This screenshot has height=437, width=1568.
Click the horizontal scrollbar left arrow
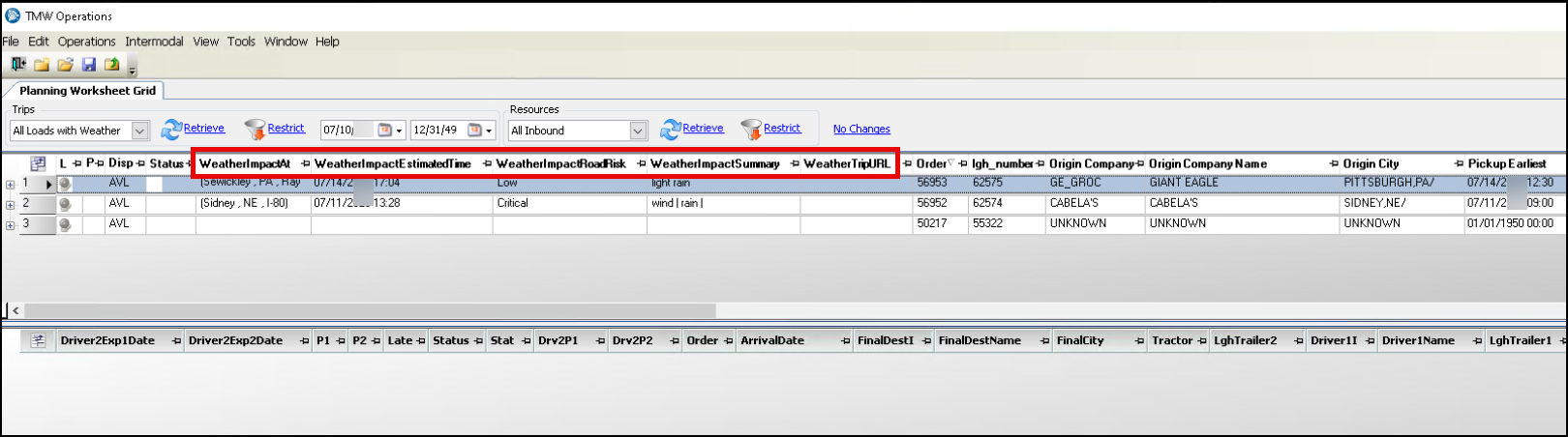[x=15, y=310]
